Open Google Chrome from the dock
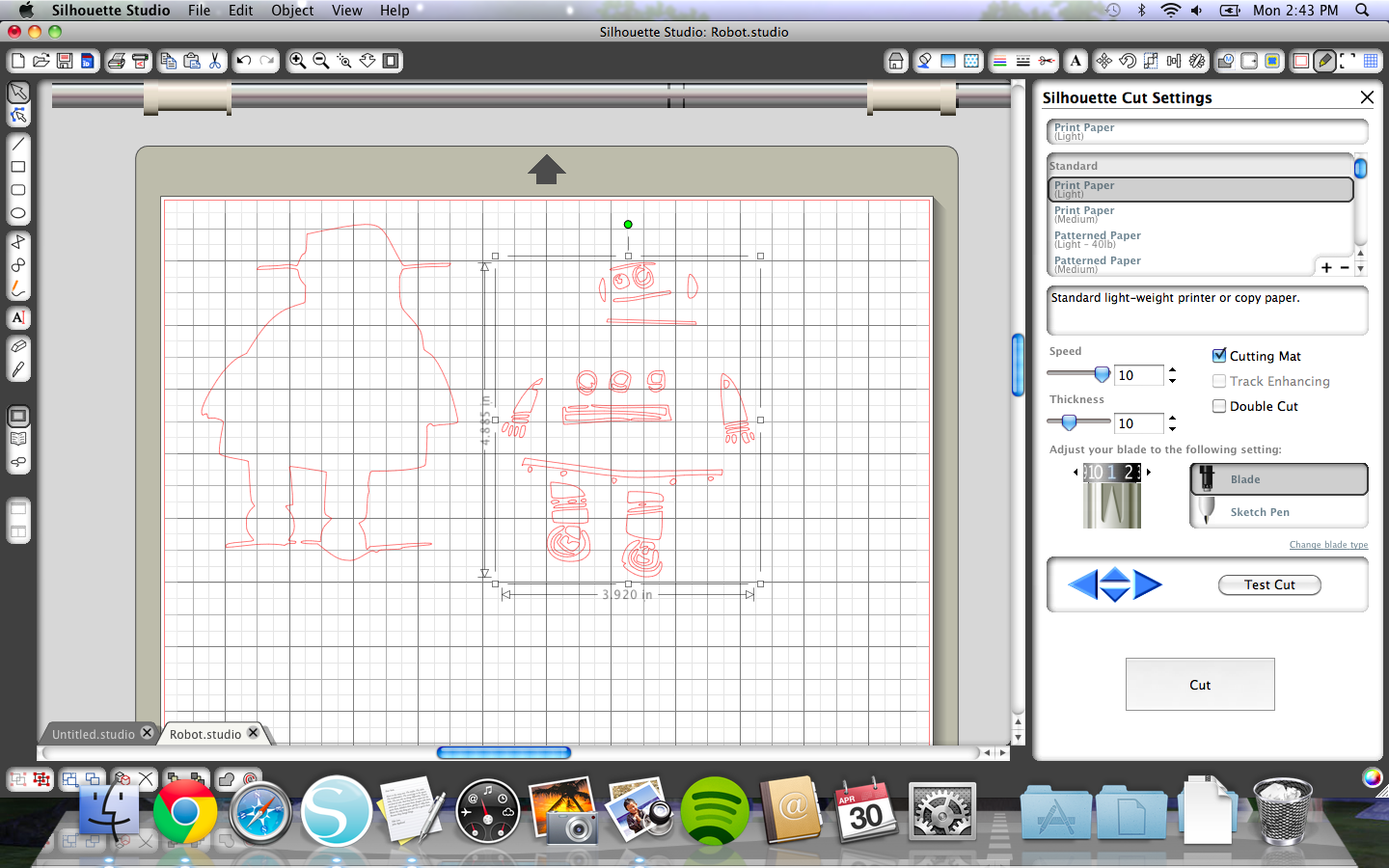This screenshot has height=868, width=1389. pyautogui.click(x=184, y=811)
